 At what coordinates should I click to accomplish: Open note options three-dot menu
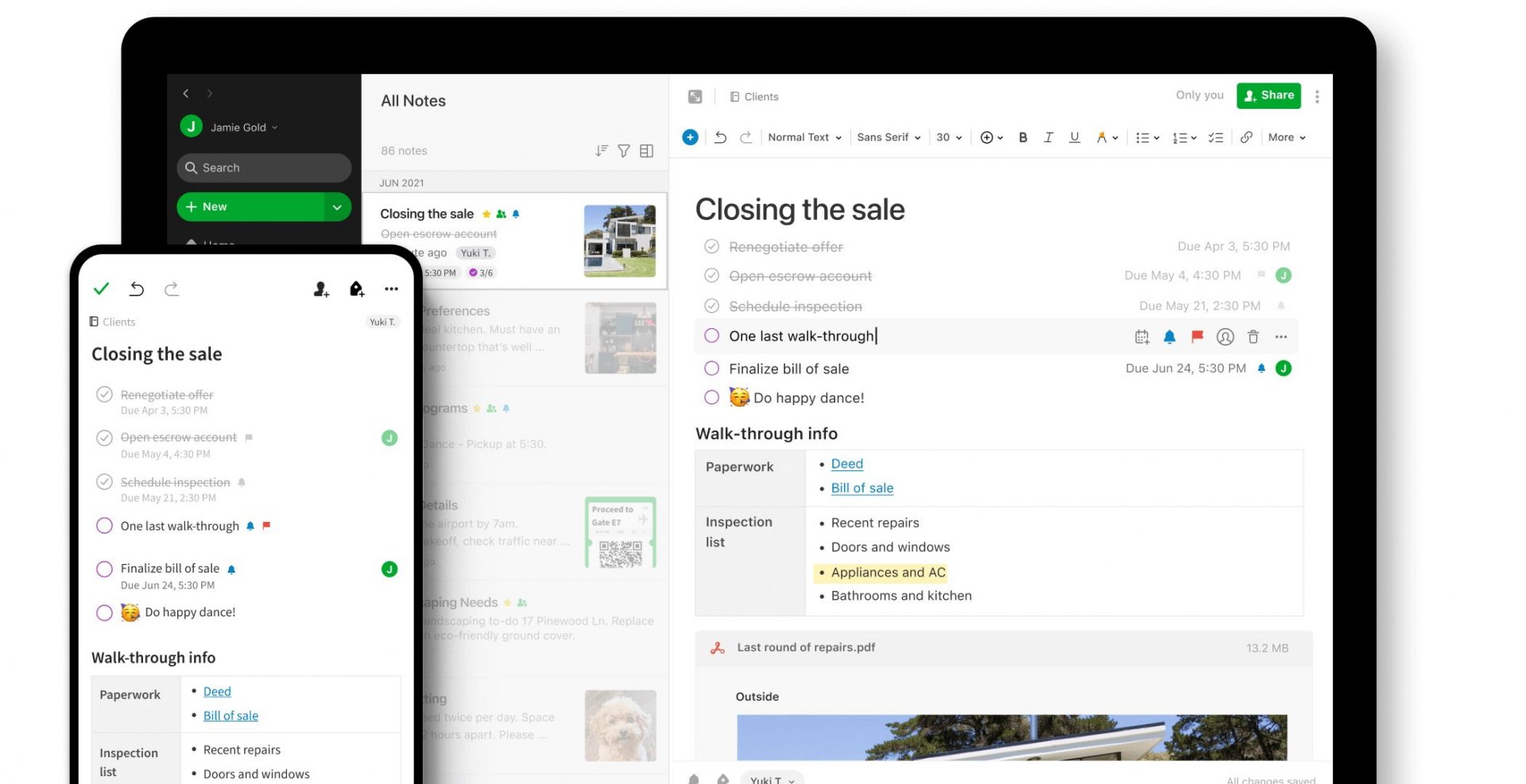point(1317,96)
